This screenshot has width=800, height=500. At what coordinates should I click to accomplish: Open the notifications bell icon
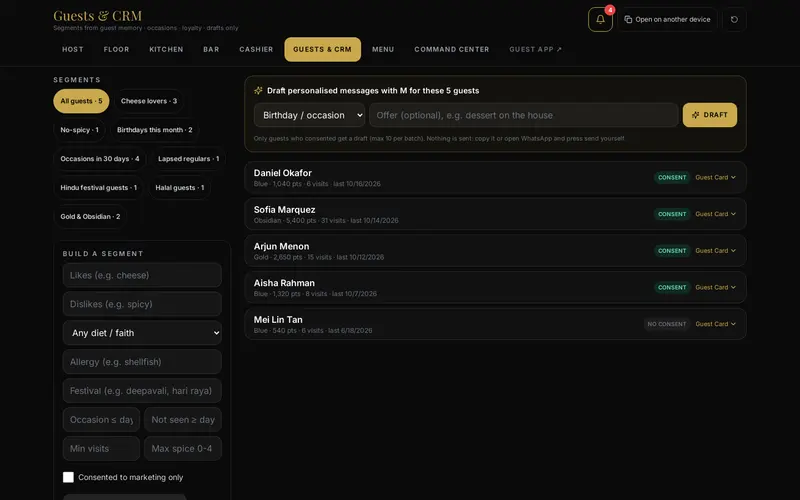[600, 19]
